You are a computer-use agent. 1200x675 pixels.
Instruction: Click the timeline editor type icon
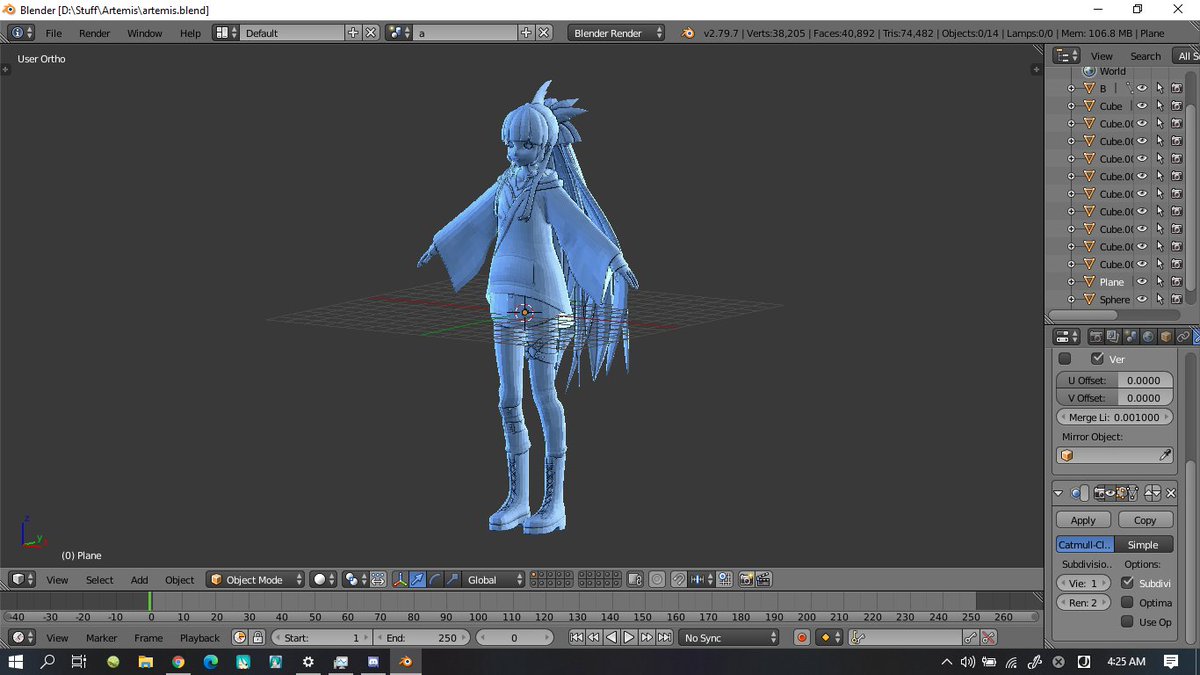21,638
